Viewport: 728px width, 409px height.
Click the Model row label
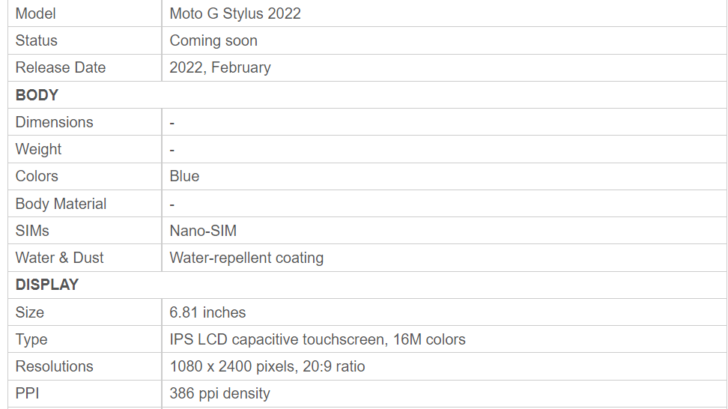coord(35,13)
